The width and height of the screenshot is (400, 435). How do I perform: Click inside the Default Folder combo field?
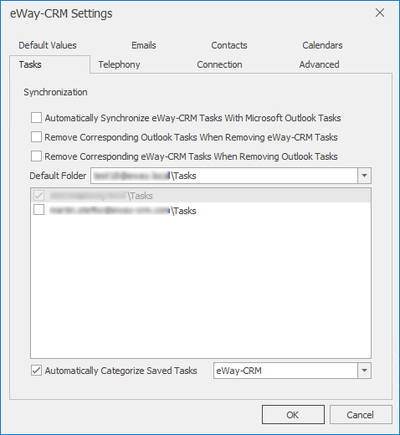(x=224, y=175)
